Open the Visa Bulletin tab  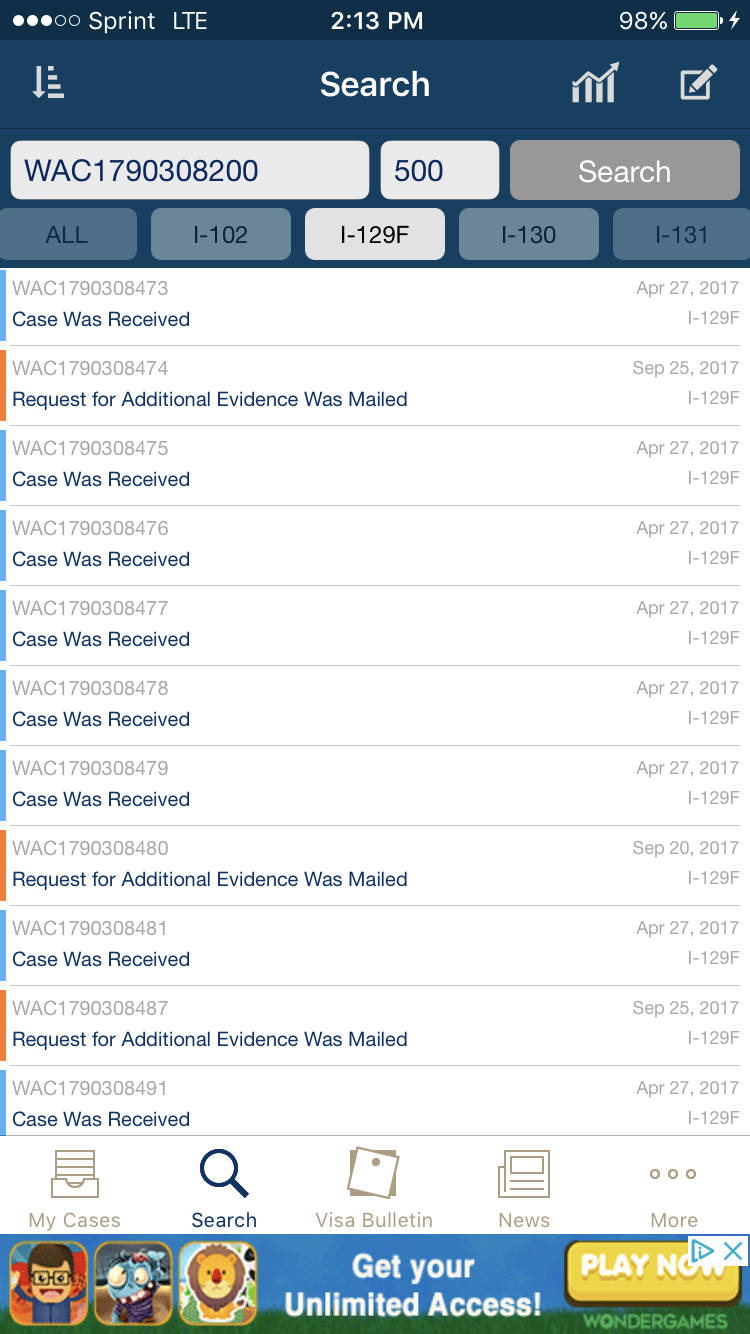[x=374, y=1188]
